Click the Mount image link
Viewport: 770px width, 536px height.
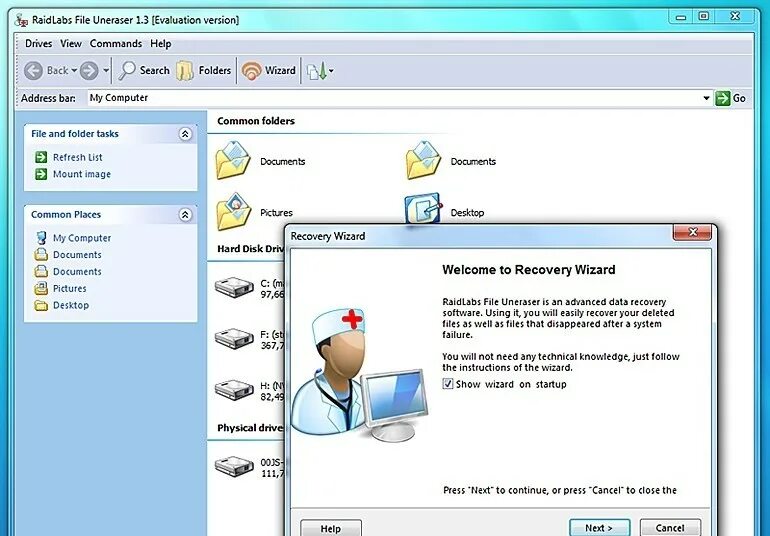point(82,174)
